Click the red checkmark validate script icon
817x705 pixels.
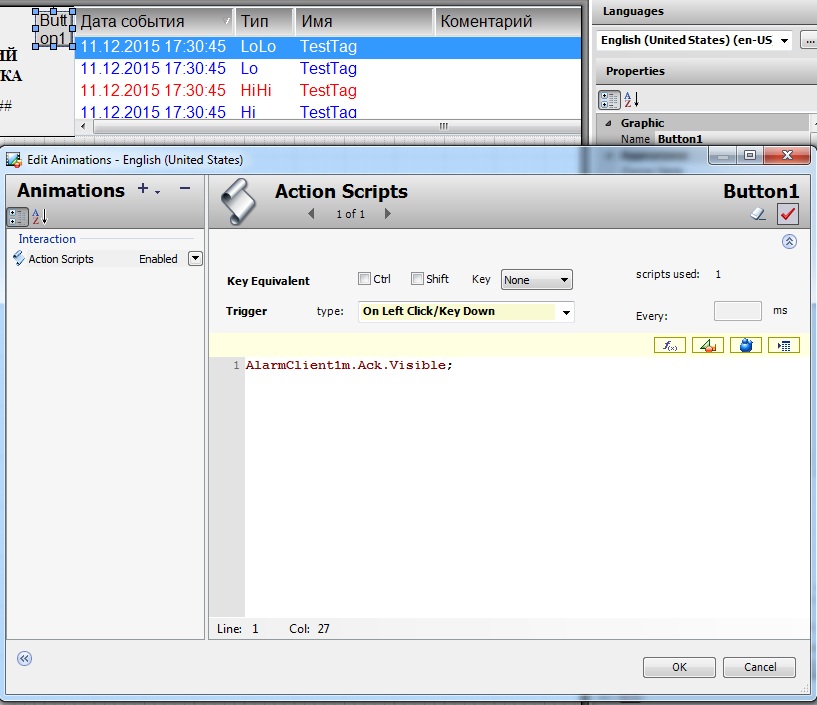coord(788,213)
